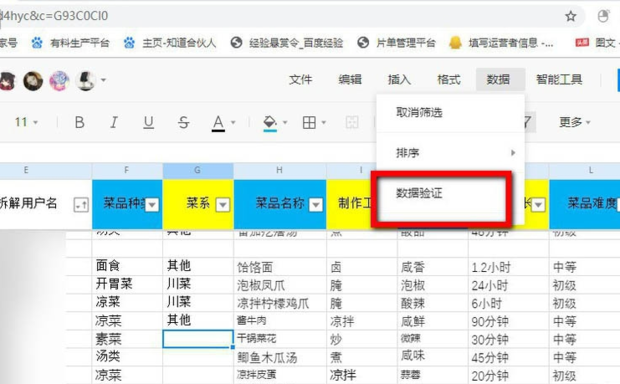Image resolution: width=620 pixels, height=384 pixels.
Task: Open the fill color dropdown arrow
Action: (285, 123)
